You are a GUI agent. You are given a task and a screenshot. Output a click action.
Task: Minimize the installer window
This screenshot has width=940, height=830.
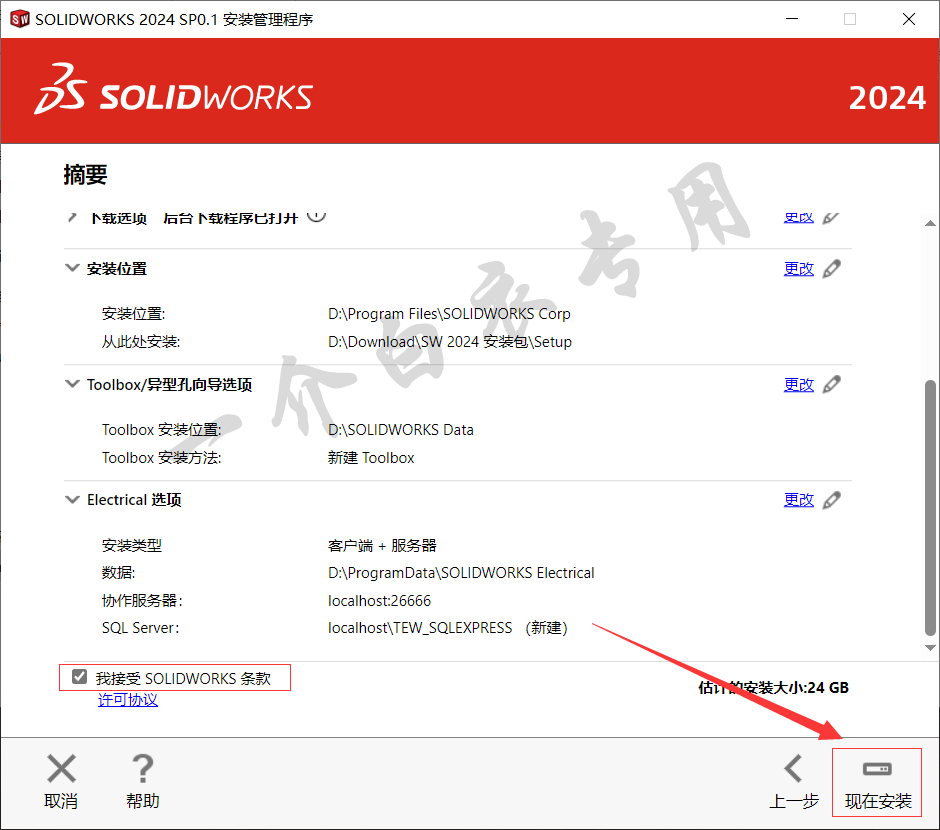[x=792, y=19]
